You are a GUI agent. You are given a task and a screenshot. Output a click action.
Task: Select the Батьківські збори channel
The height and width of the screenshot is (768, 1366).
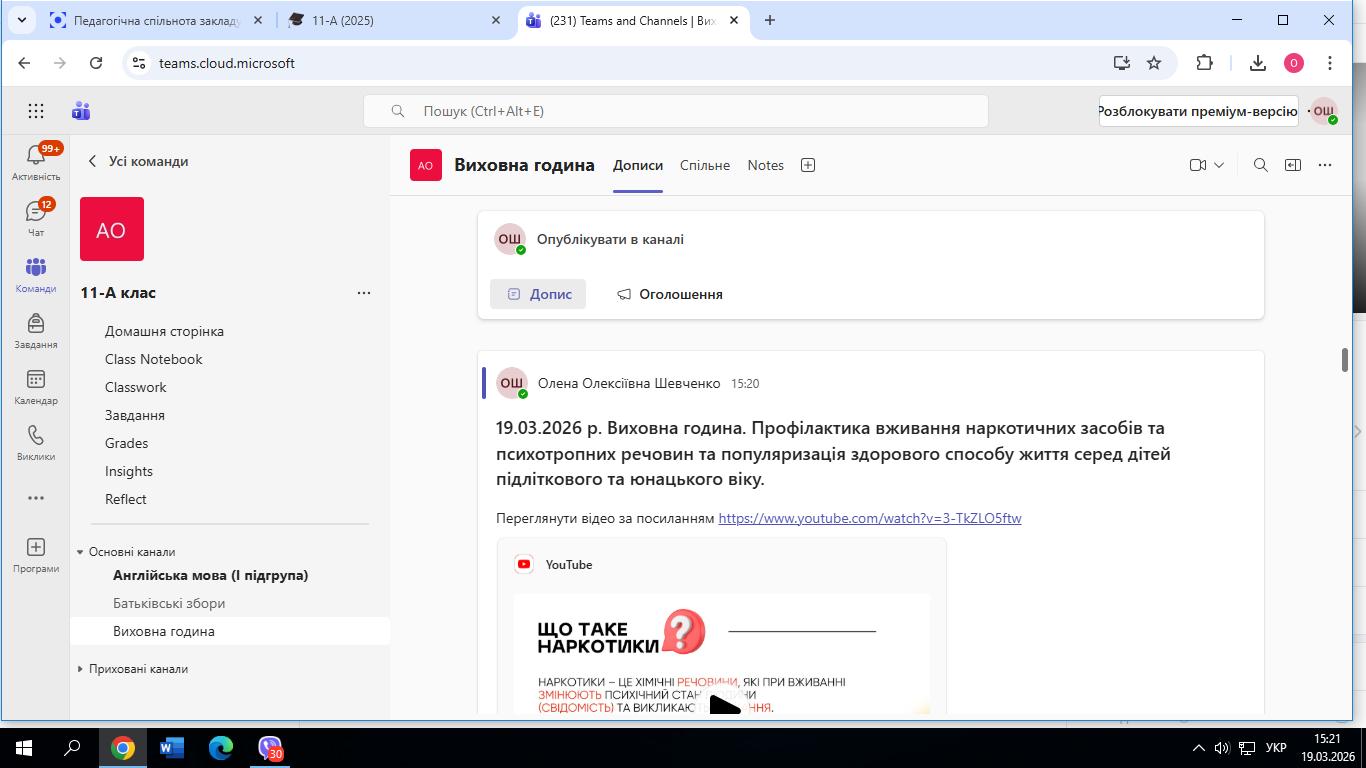pos(169,603)
